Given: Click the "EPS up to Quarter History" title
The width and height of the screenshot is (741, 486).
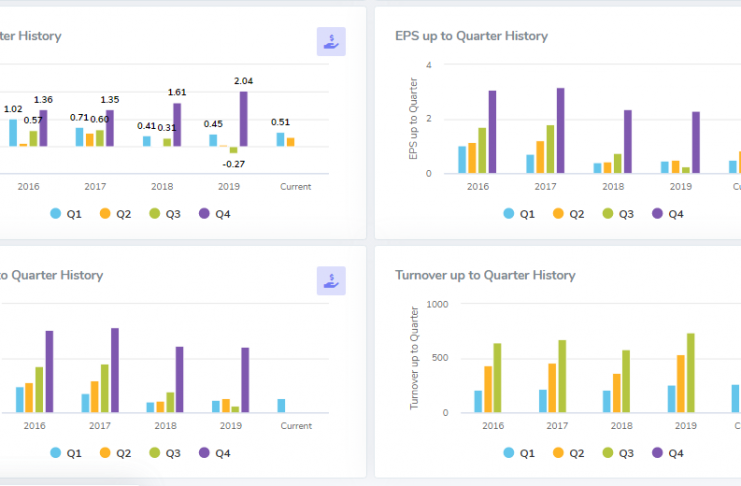Looking at the screenshot, I should pos(471,36).
